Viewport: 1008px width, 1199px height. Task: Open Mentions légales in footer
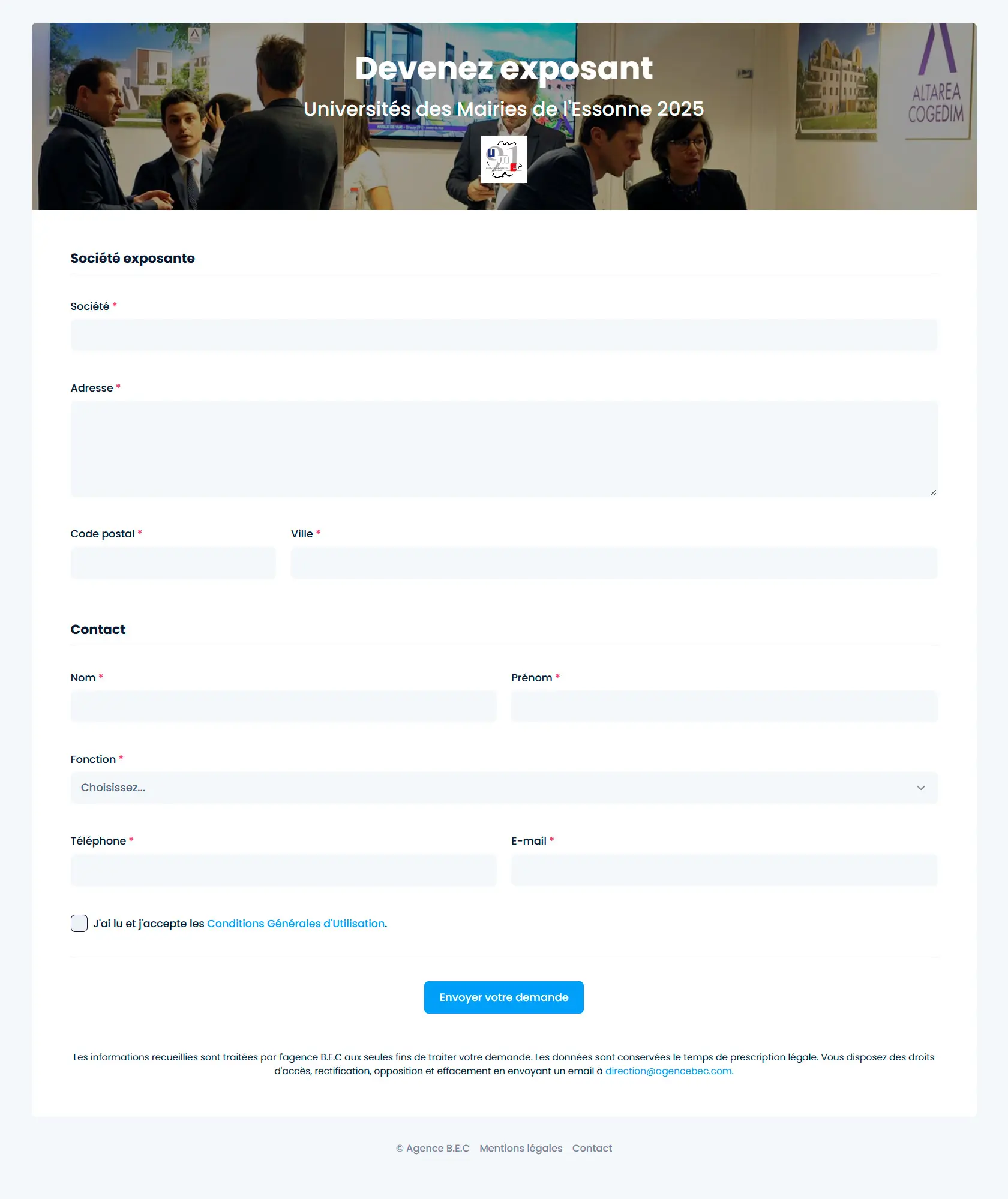click(x=521, y=1148)
